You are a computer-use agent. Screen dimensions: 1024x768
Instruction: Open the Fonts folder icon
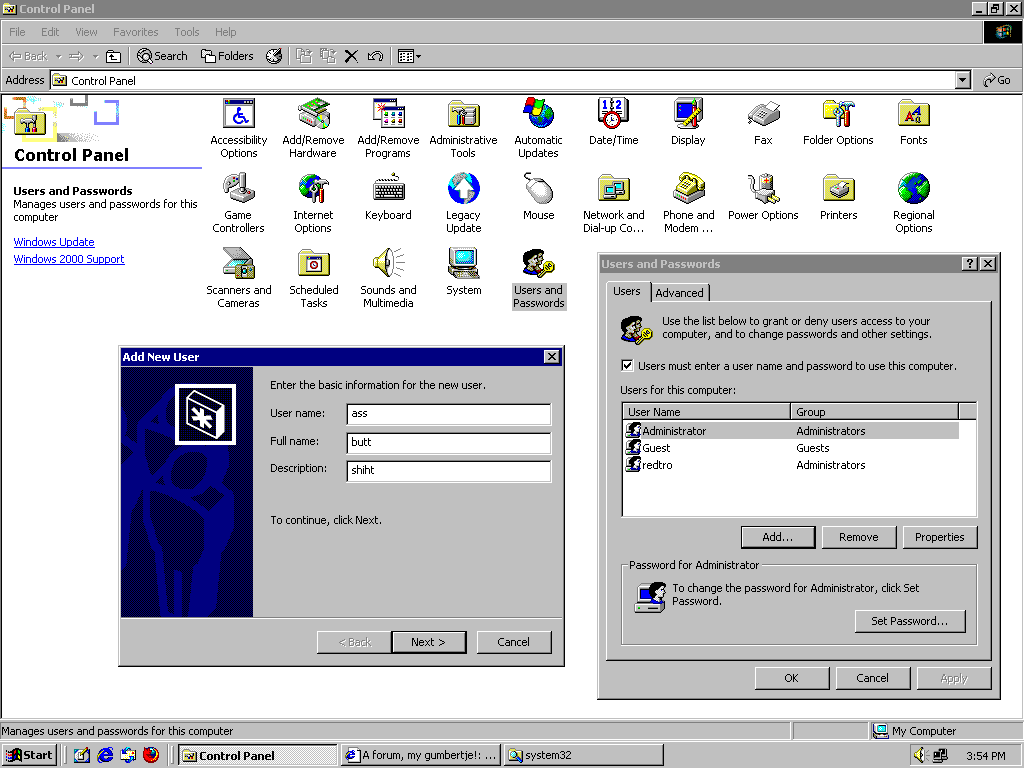(913, 115)
